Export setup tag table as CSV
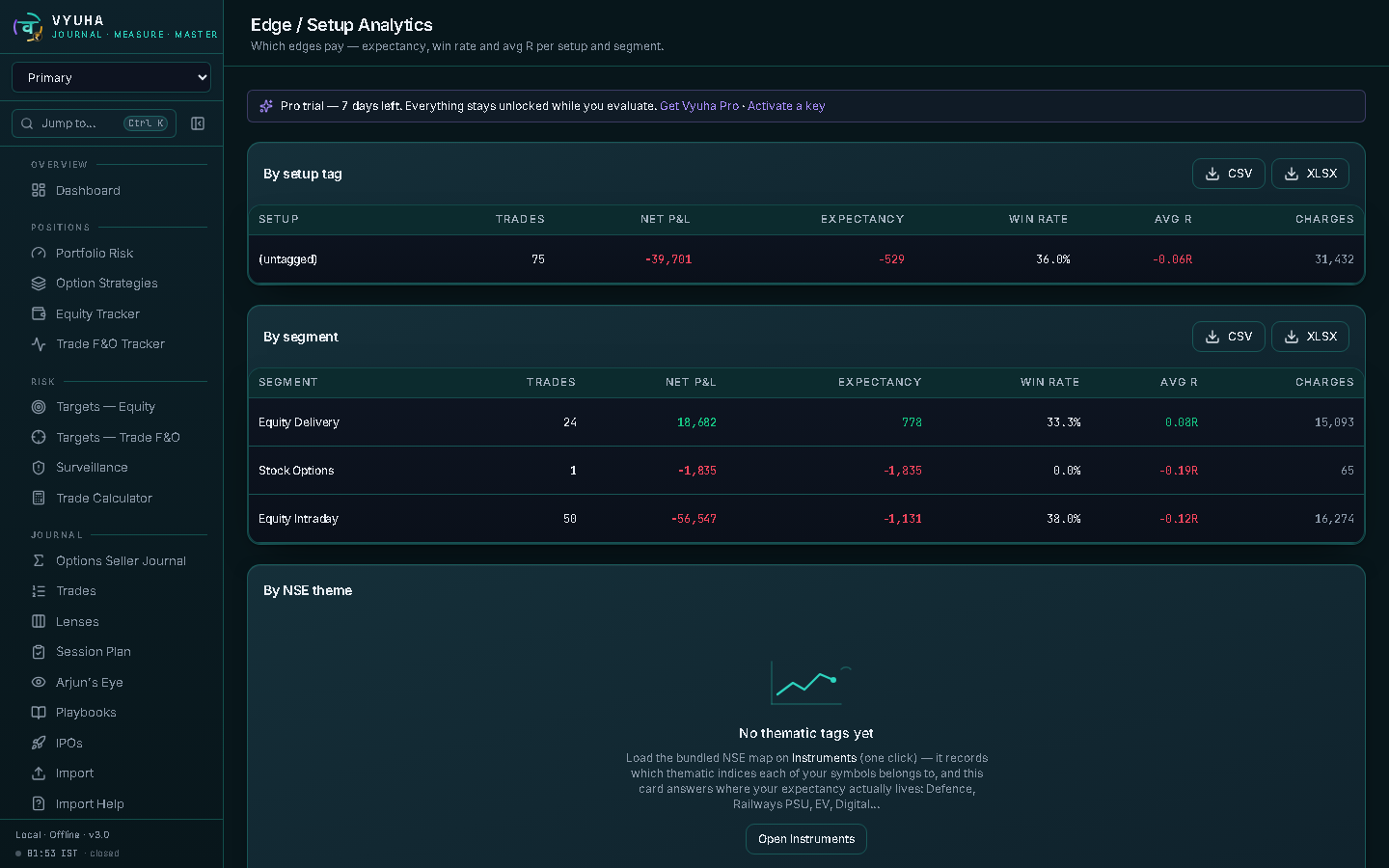Image resolution: width=1389 pixels, height=868 pixels. [1229, 174]
